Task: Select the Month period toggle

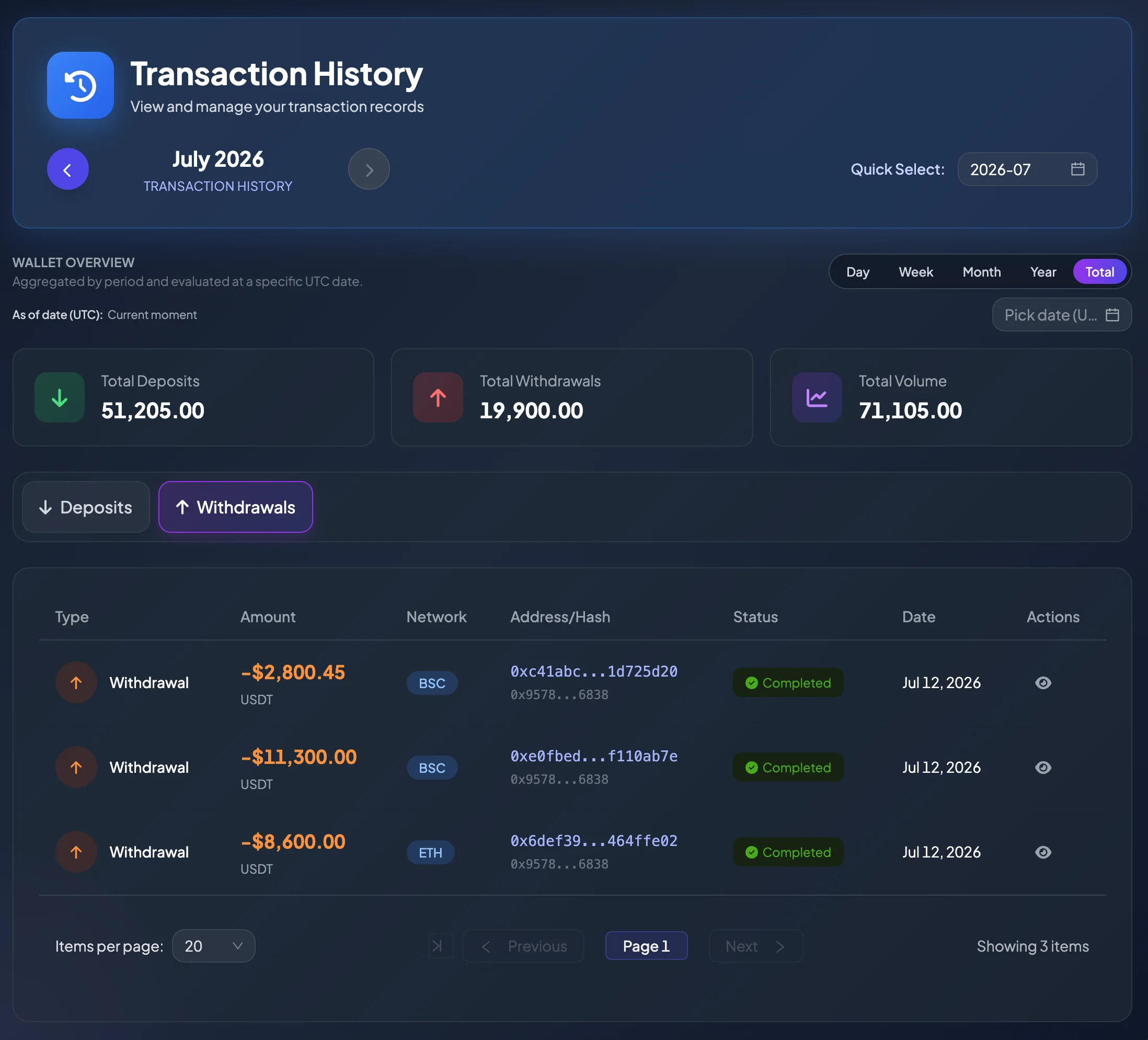Action: (982, 272)
